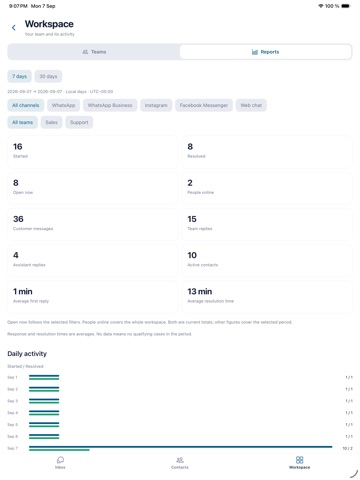Filter by All channels
The width and height of the screenshot is (360, 480).
pyautogui.click(x=26, y=105)
